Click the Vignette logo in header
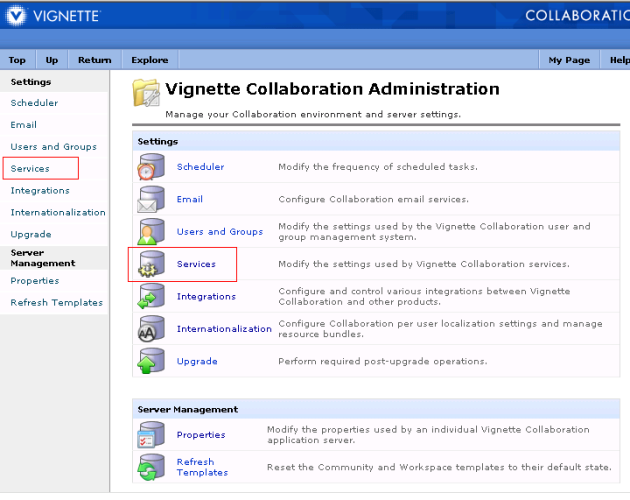This screenshot has width=630, height=500. (x=53, y=16)
